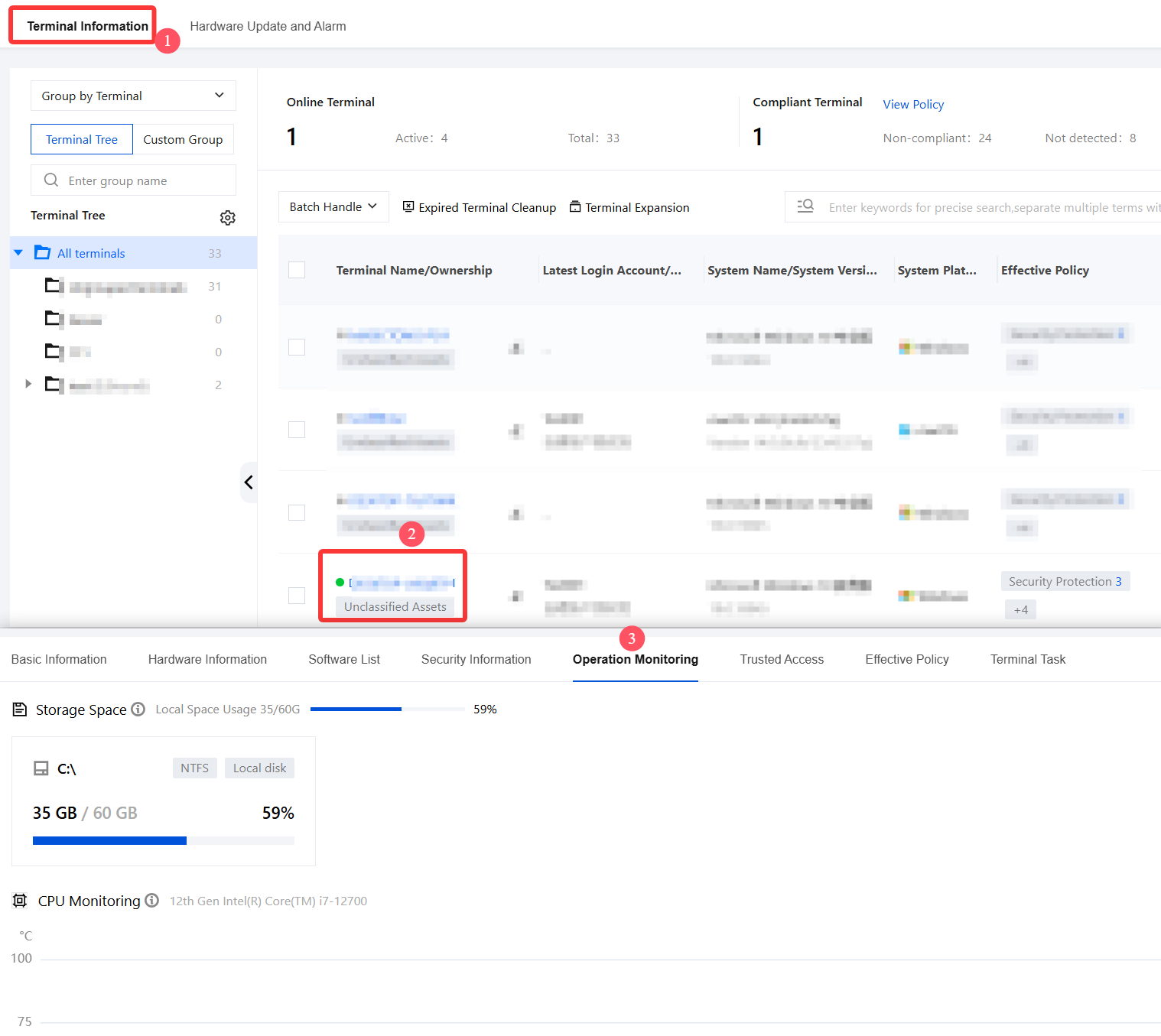Open the Batch Handle dropdown
This screenshot has height=1036, width=1161.
click(x=333, y=206)
